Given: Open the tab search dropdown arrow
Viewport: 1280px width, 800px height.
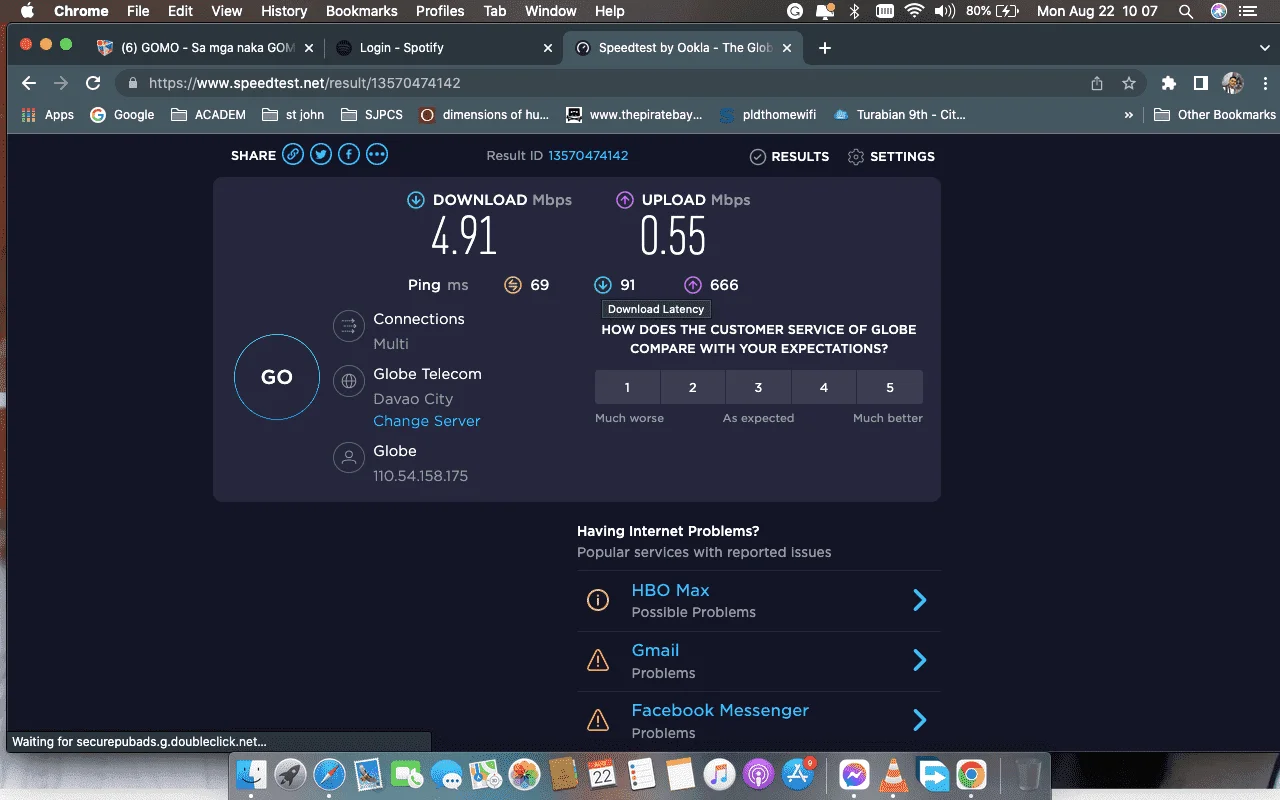Looking at the screenshot, I should click(x=1265, y=48).
